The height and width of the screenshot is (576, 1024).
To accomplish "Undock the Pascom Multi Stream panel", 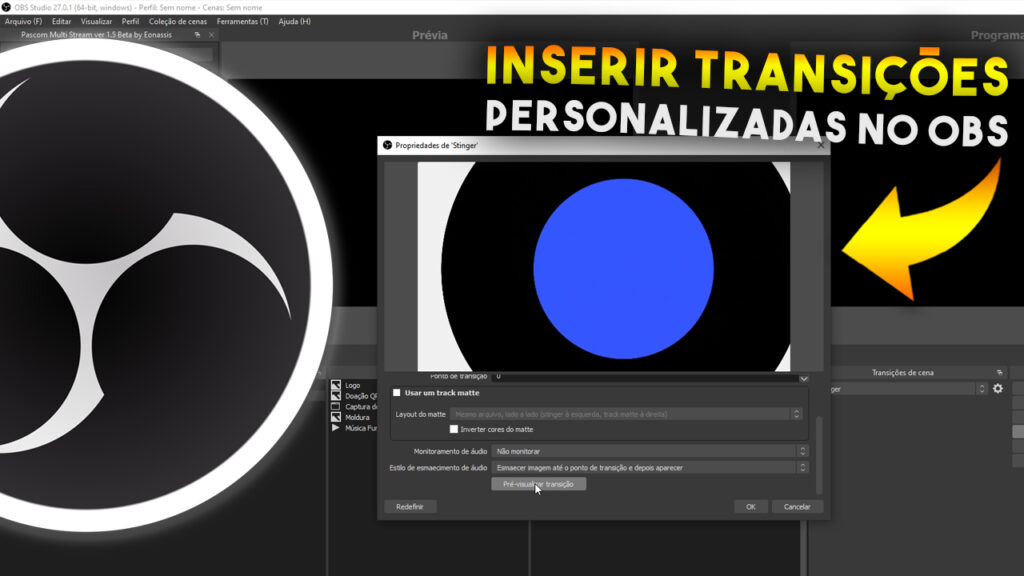I will [197, 34].
